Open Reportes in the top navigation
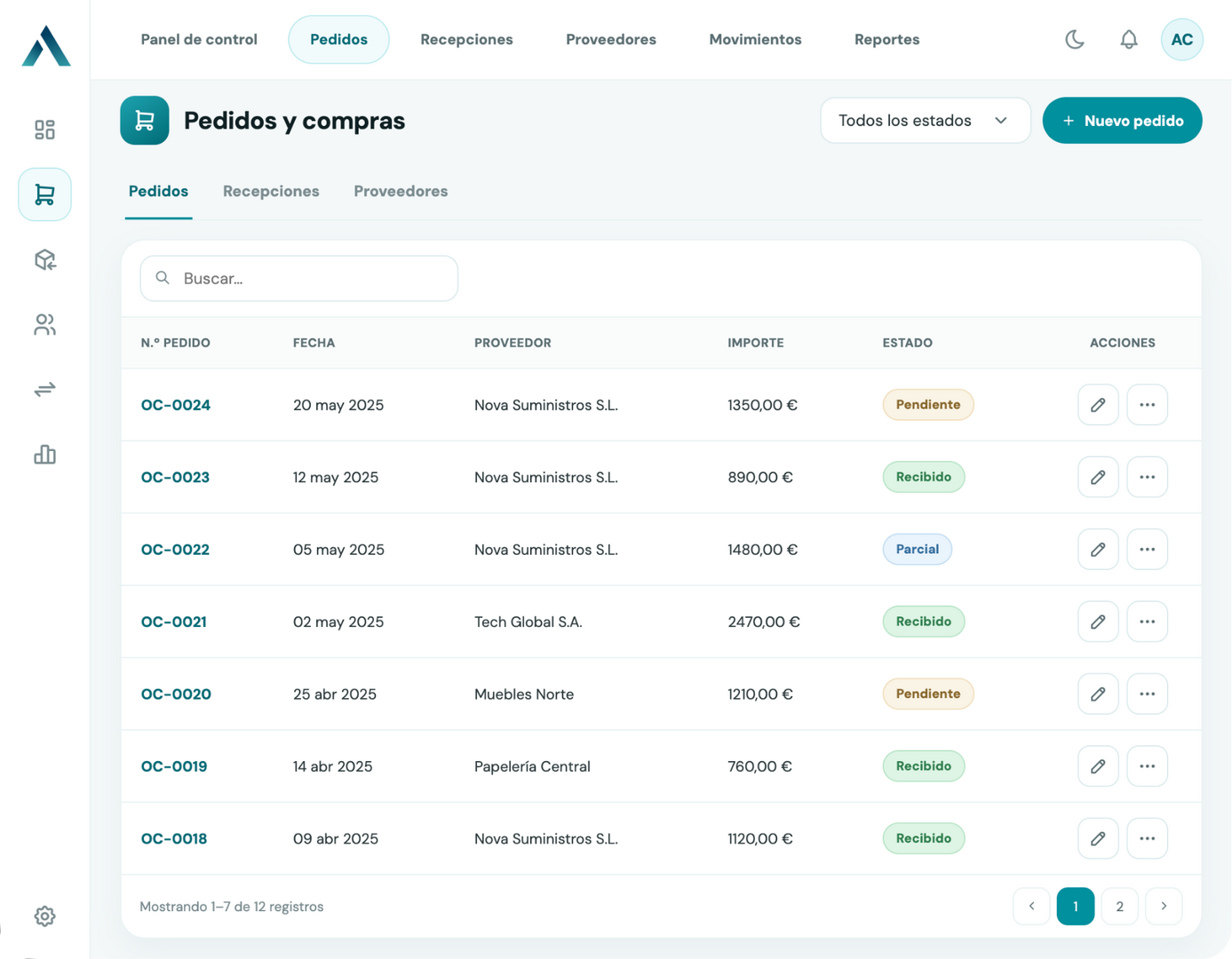 pyautogui.click(x=886, y=39)
